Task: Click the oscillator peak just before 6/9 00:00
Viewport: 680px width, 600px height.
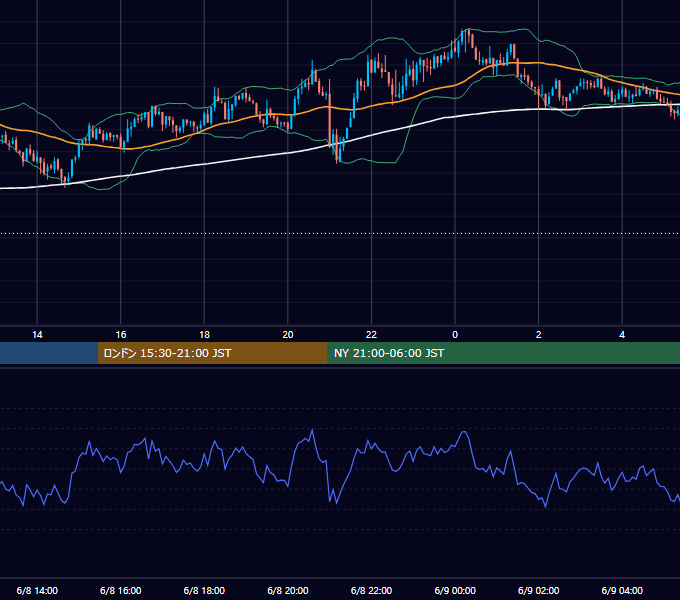Action: click(x=464, y=432)
